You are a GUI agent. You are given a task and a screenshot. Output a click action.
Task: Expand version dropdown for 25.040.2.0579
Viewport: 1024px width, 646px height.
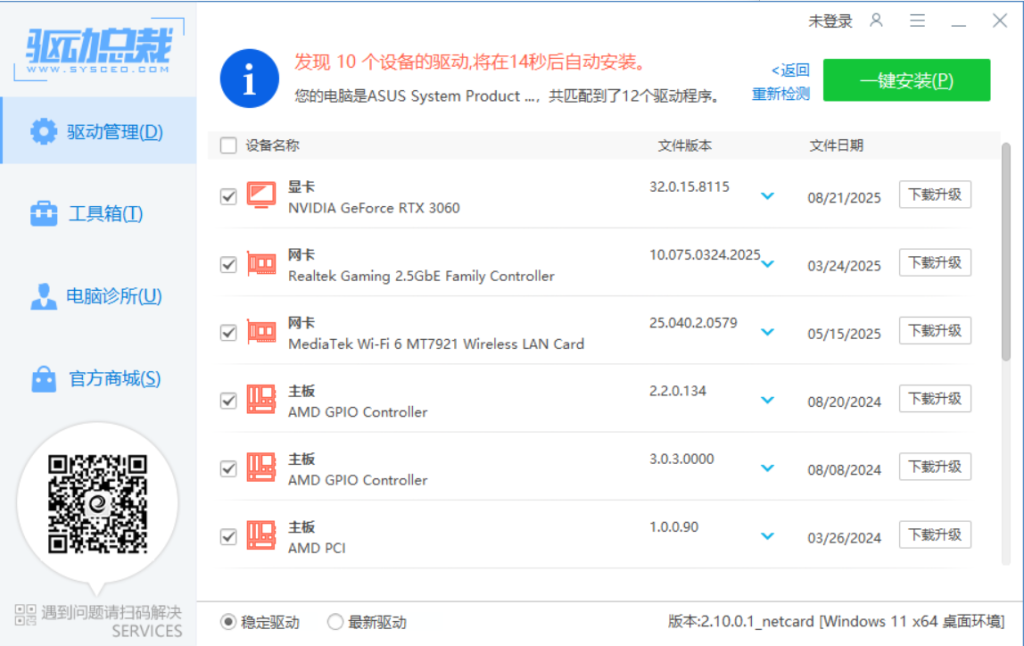[x=767, y=332]
